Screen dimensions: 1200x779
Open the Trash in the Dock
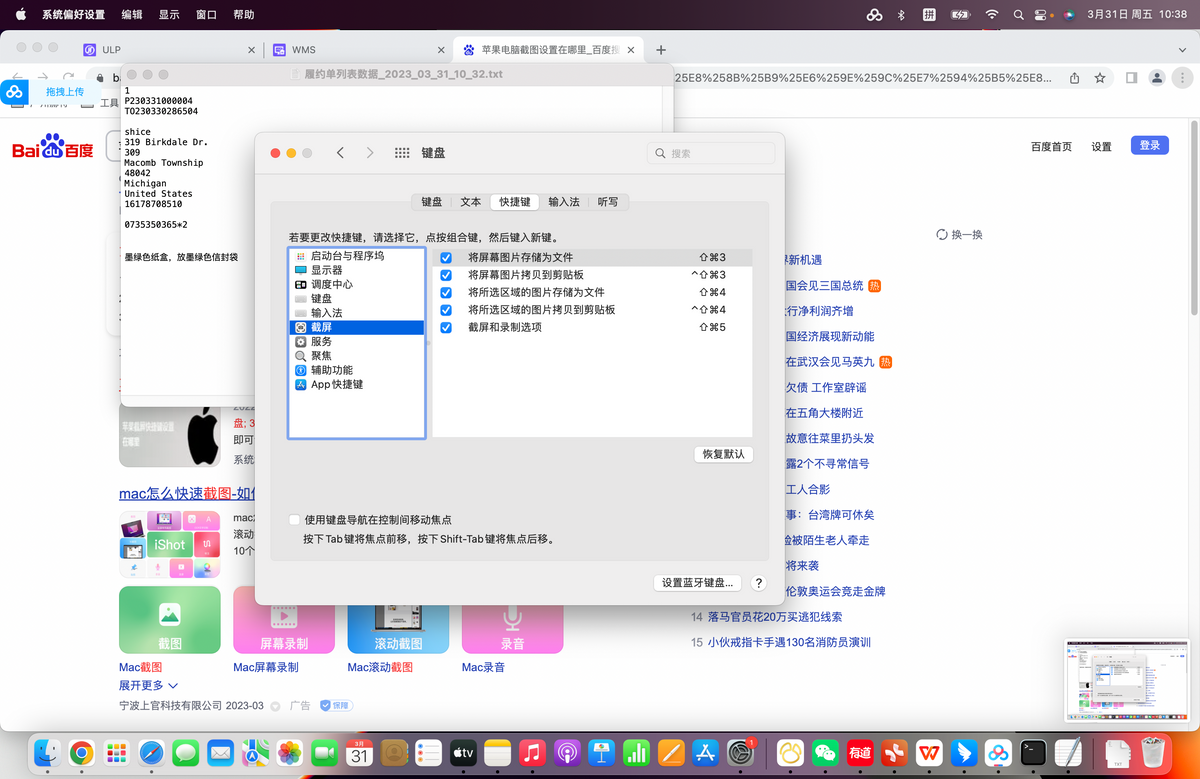(1153, 753)
